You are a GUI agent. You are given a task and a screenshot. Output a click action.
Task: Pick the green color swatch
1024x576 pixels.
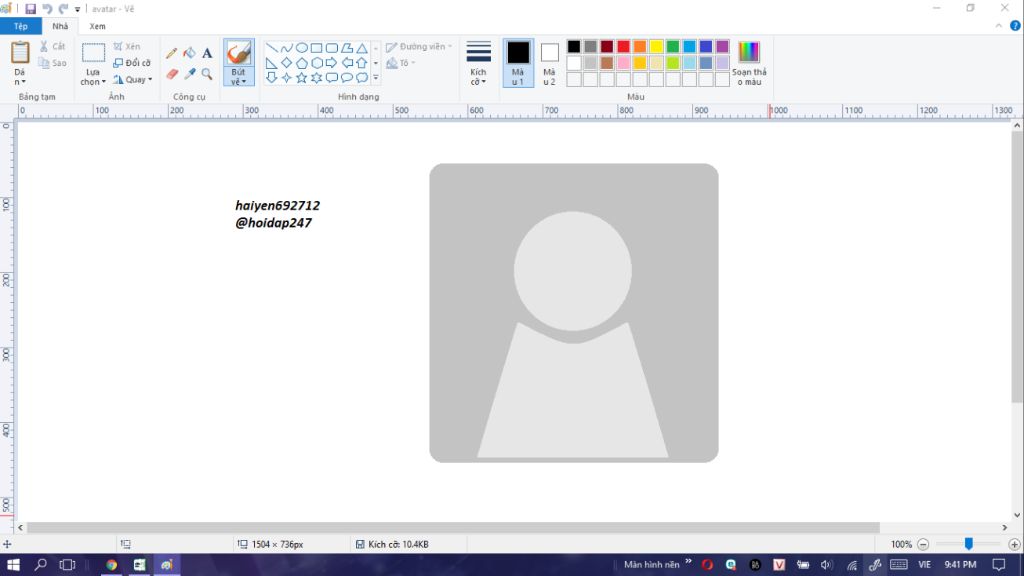coord(673,46)
